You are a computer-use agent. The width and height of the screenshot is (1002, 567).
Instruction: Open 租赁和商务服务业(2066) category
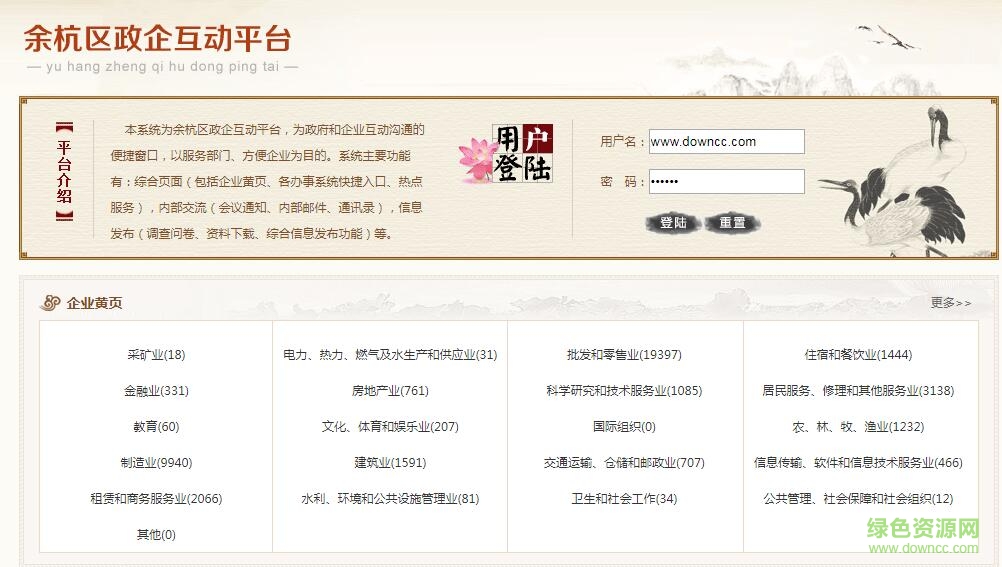[156, 499]
